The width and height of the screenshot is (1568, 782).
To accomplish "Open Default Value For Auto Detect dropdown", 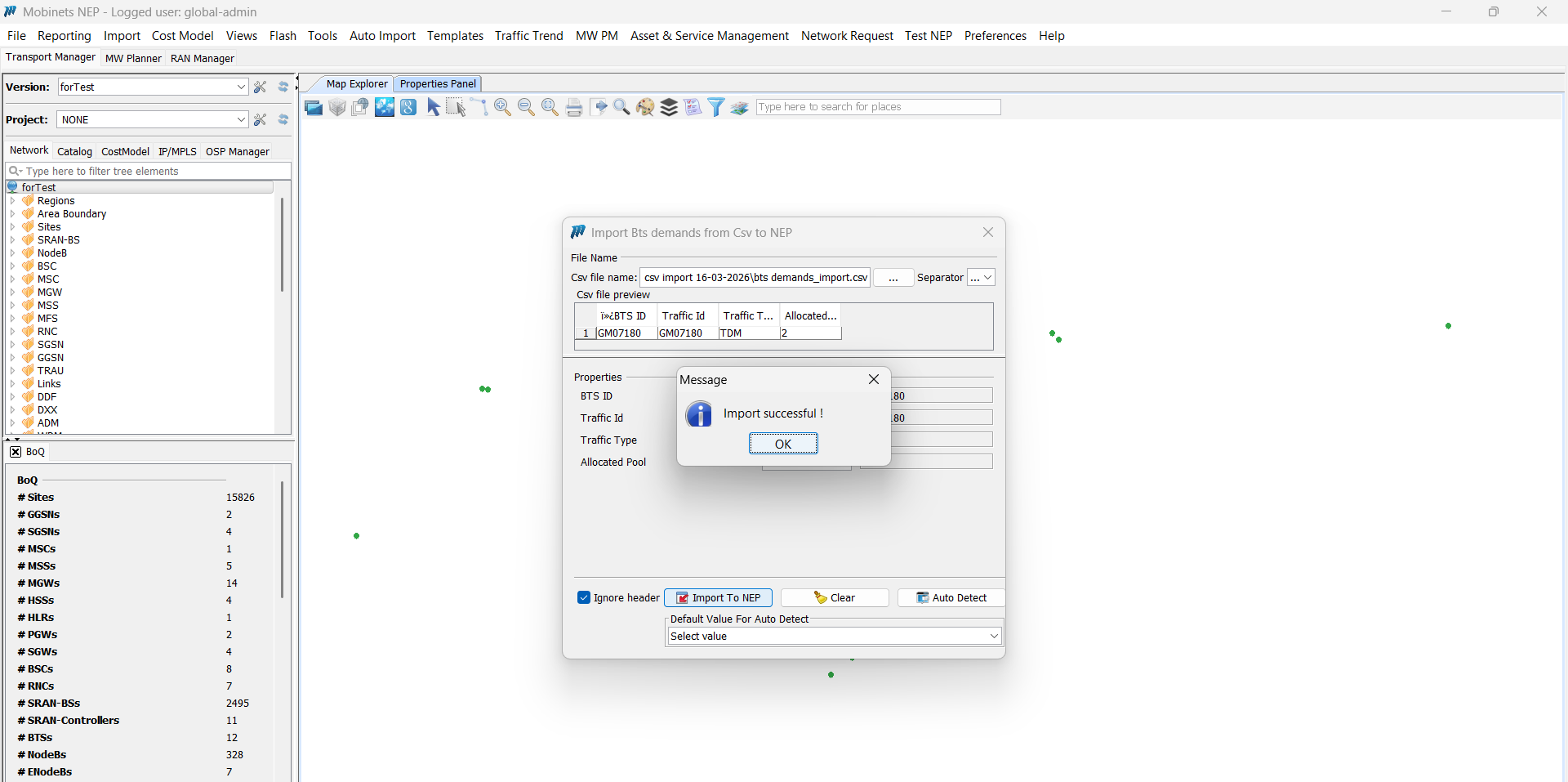I will click(993, 637).
